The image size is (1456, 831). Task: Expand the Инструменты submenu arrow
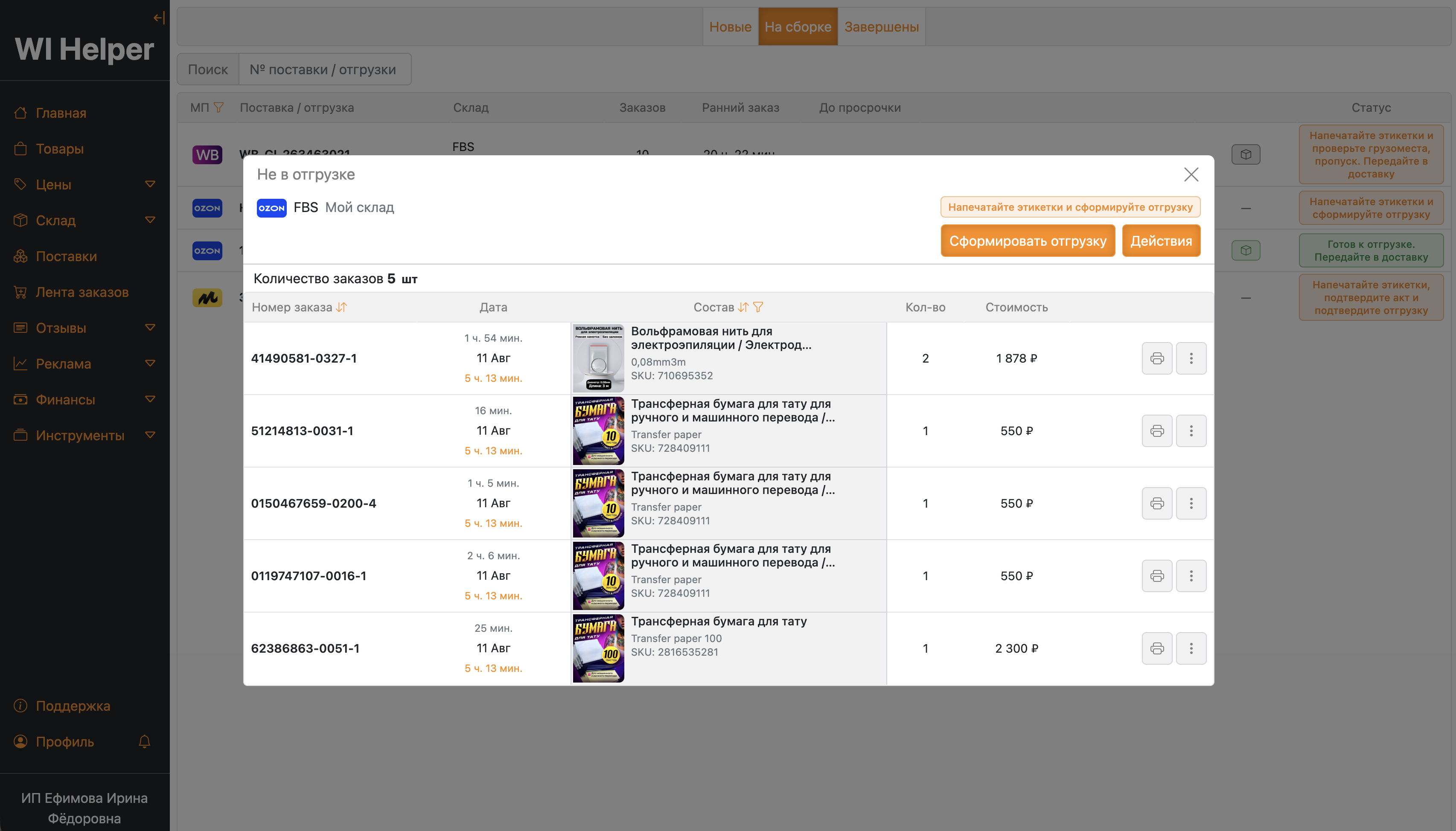click(150, 436)
